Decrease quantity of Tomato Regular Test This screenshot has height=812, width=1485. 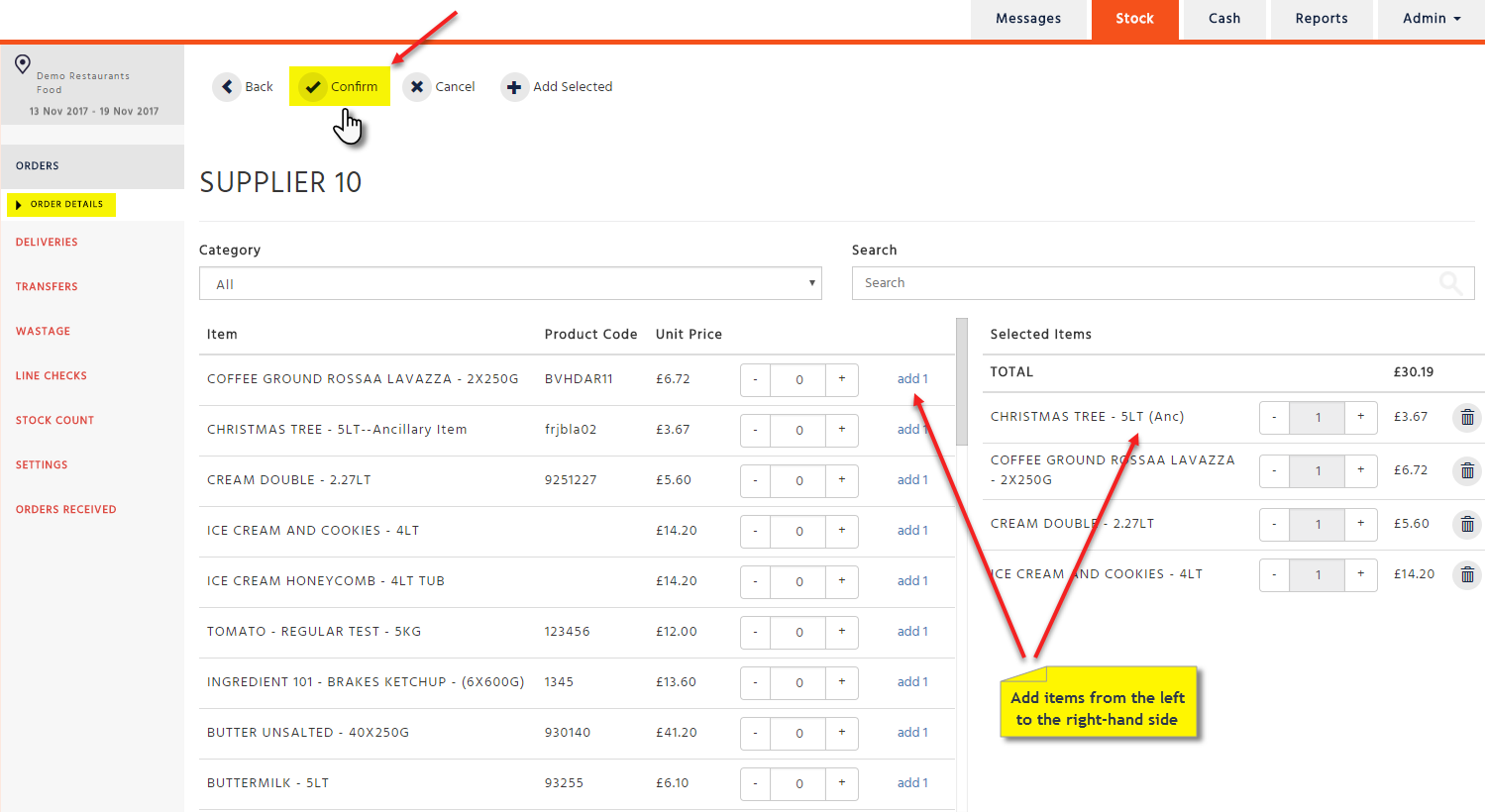[x=755, y=632]
